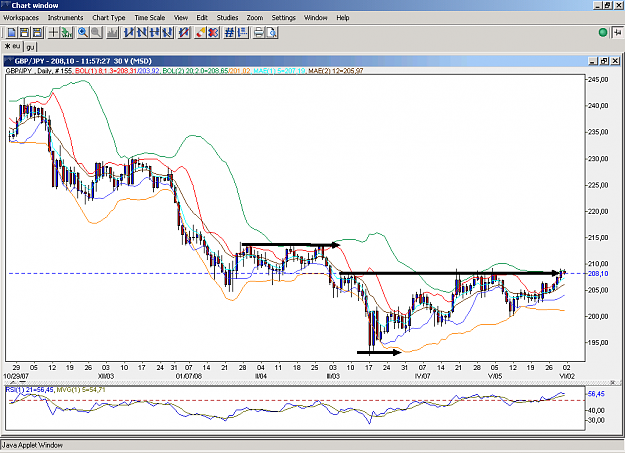
Task: Open the Help menu
Action: click(342, 18)
